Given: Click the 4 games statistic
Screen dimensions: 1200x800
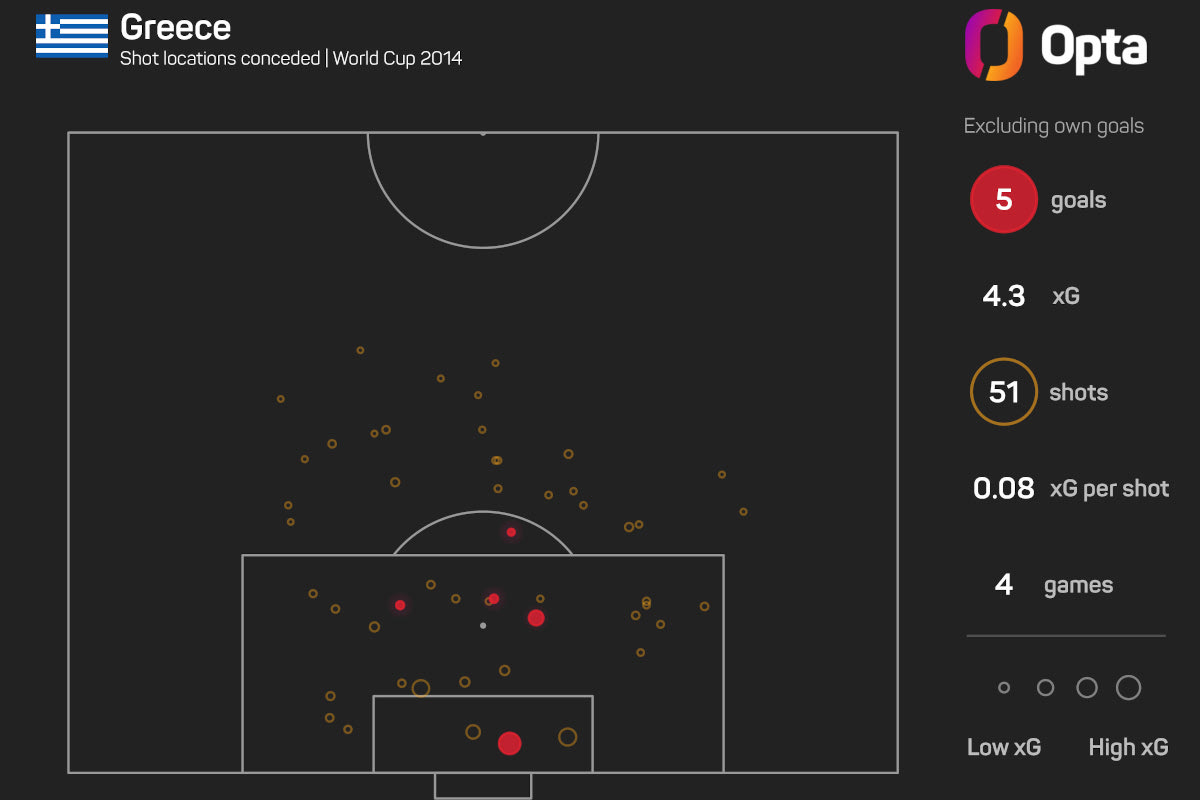Looking at the screenshot, I should tap(1004, 585).
